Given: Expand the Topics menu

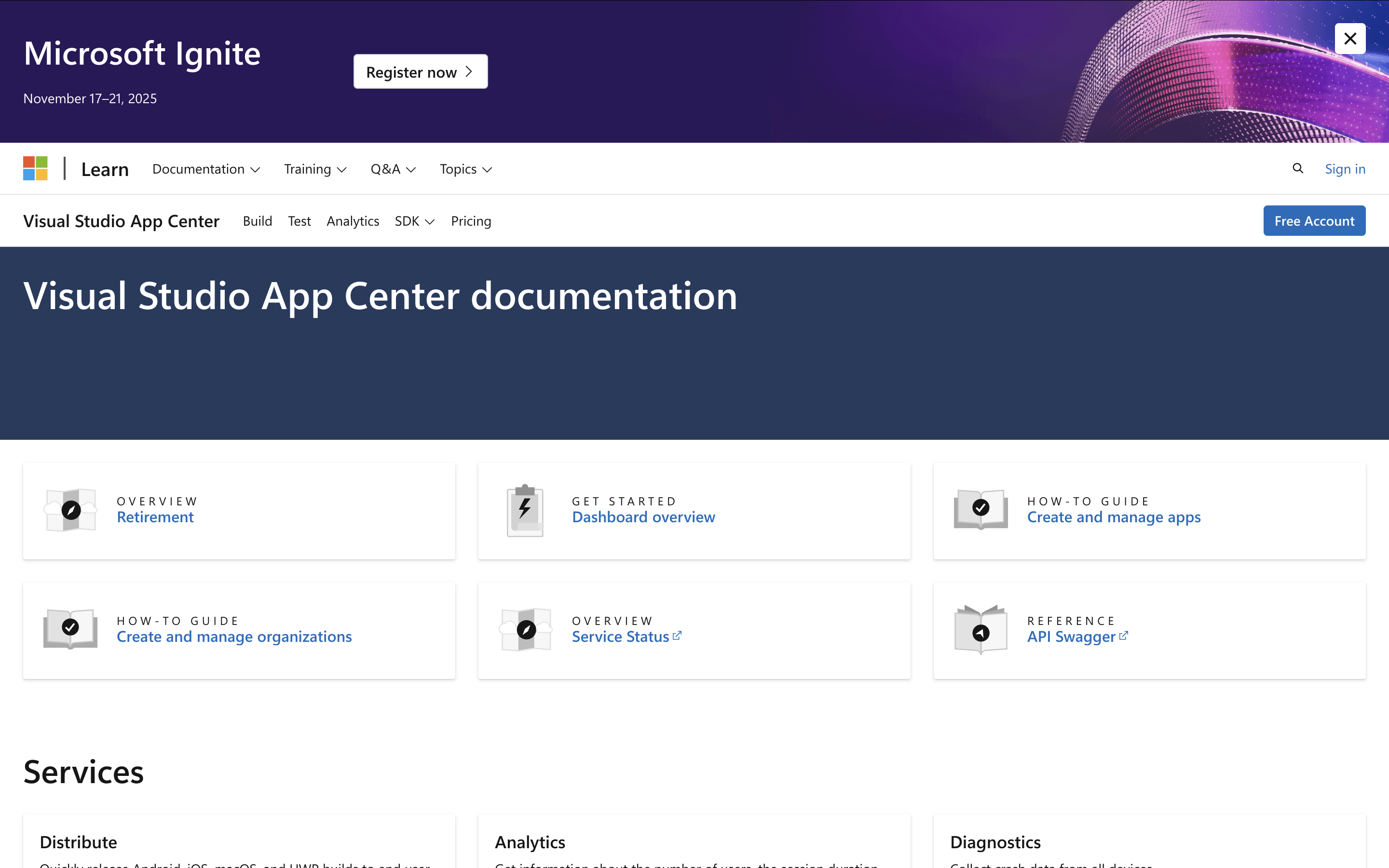Looking at the screenshot, I should pos(465,169).
